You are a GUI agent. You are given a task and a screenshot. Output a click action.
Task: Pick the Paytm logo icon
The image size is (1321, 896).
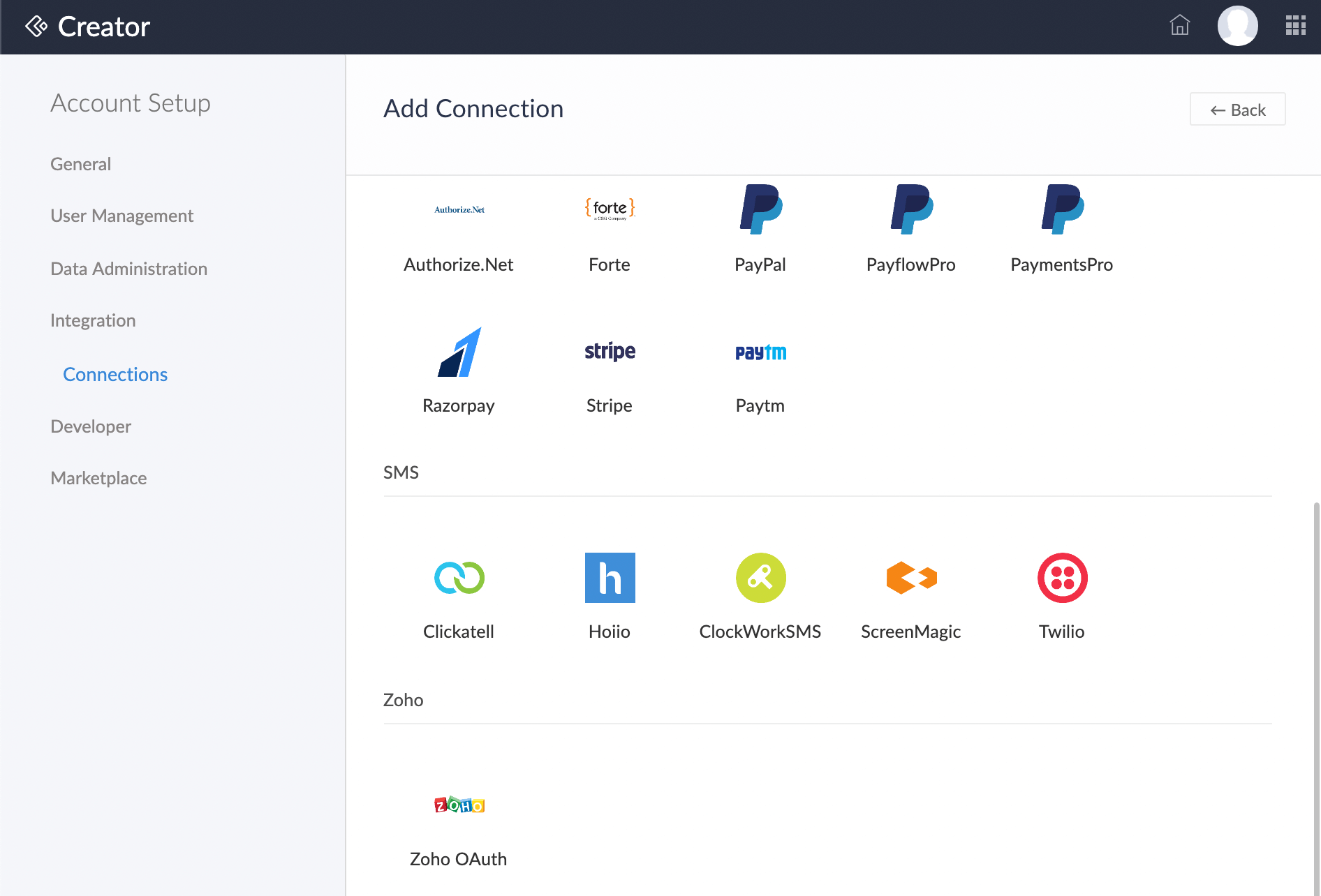click(761, 352)
